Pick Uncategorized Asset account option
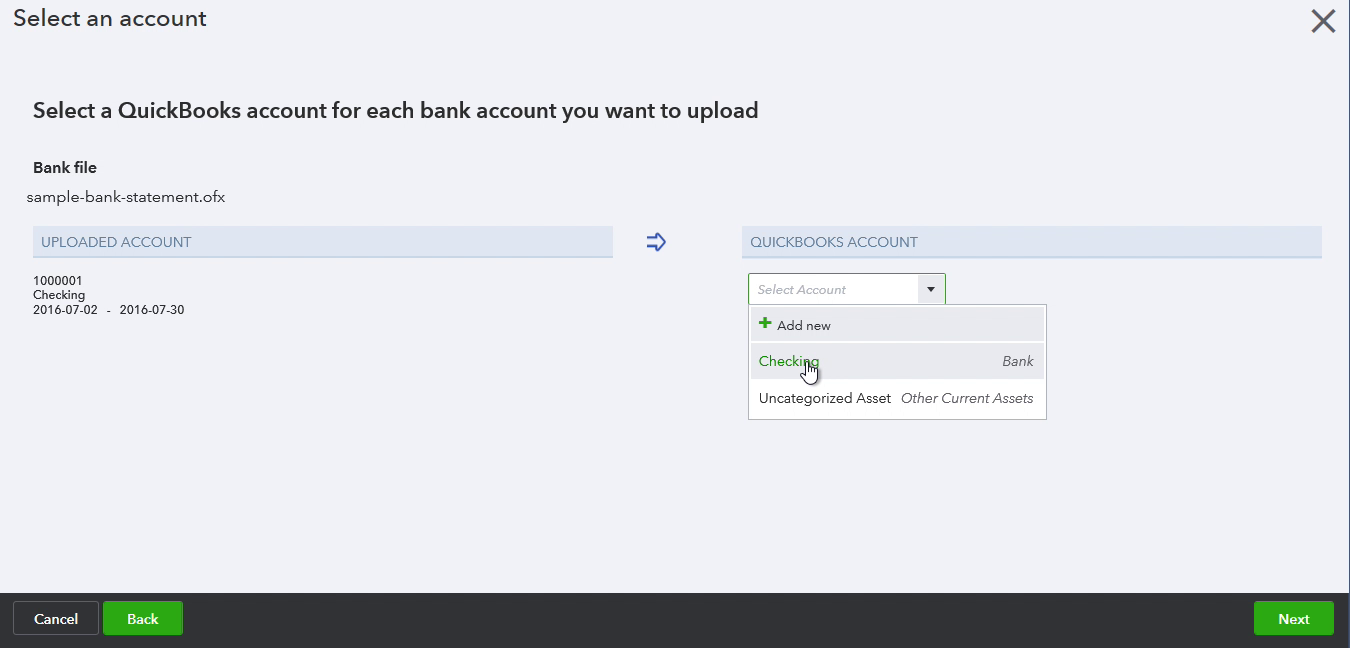The height and width of the screenshot is (648, 1350). coord(897,398)
